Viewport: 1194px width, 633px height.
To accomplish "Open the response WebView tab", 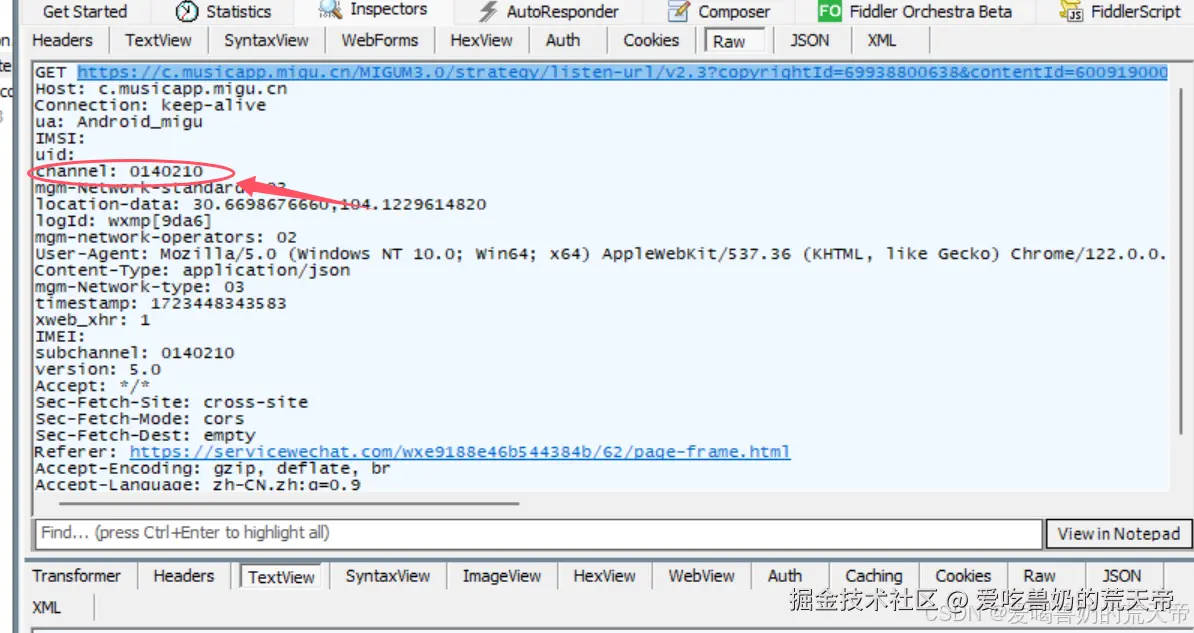I will [x=701, y=576].
